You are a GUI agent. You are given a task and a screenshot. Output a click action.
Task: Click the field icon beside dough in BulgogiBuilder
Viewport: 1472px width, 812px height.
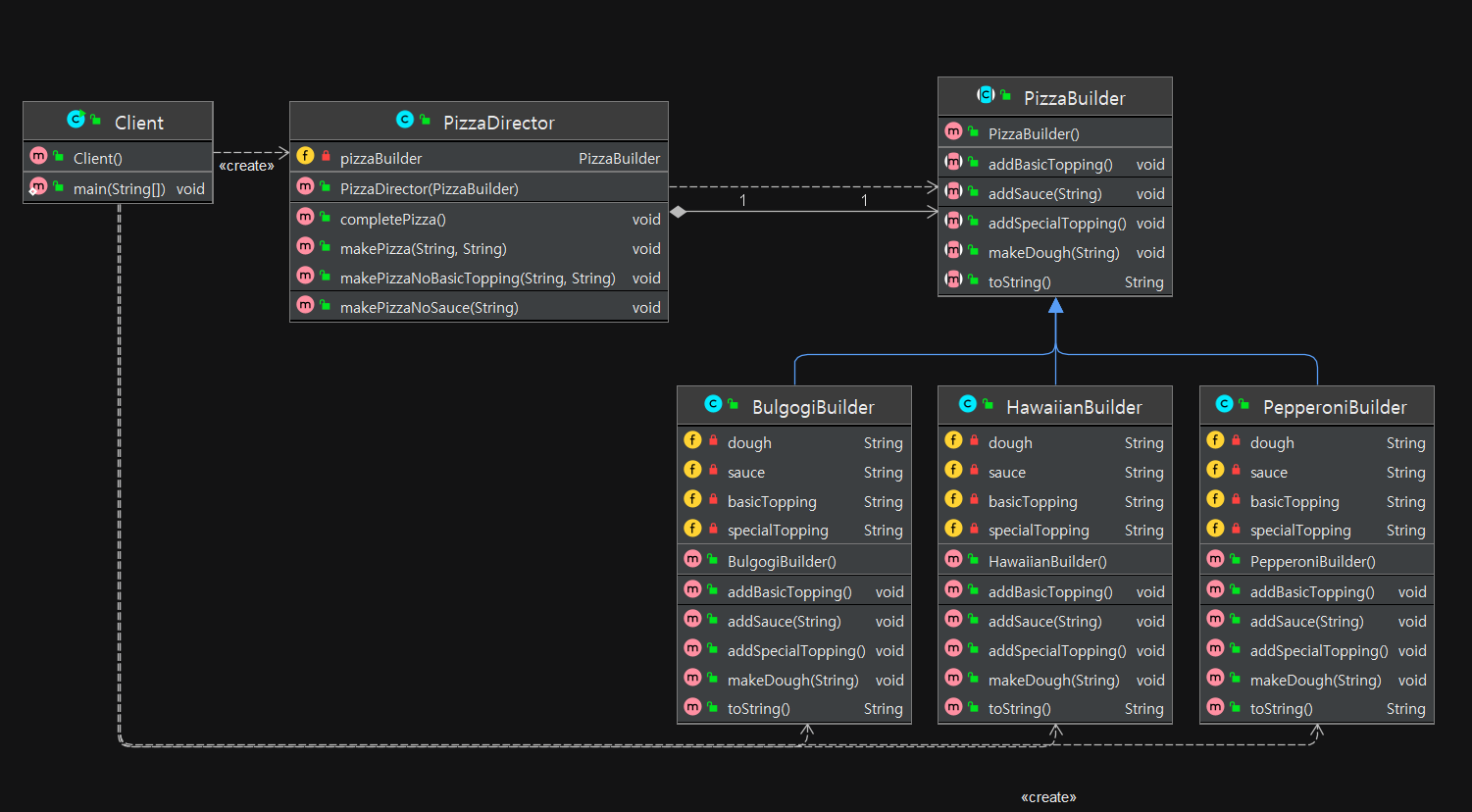click(x=692, y=440)
